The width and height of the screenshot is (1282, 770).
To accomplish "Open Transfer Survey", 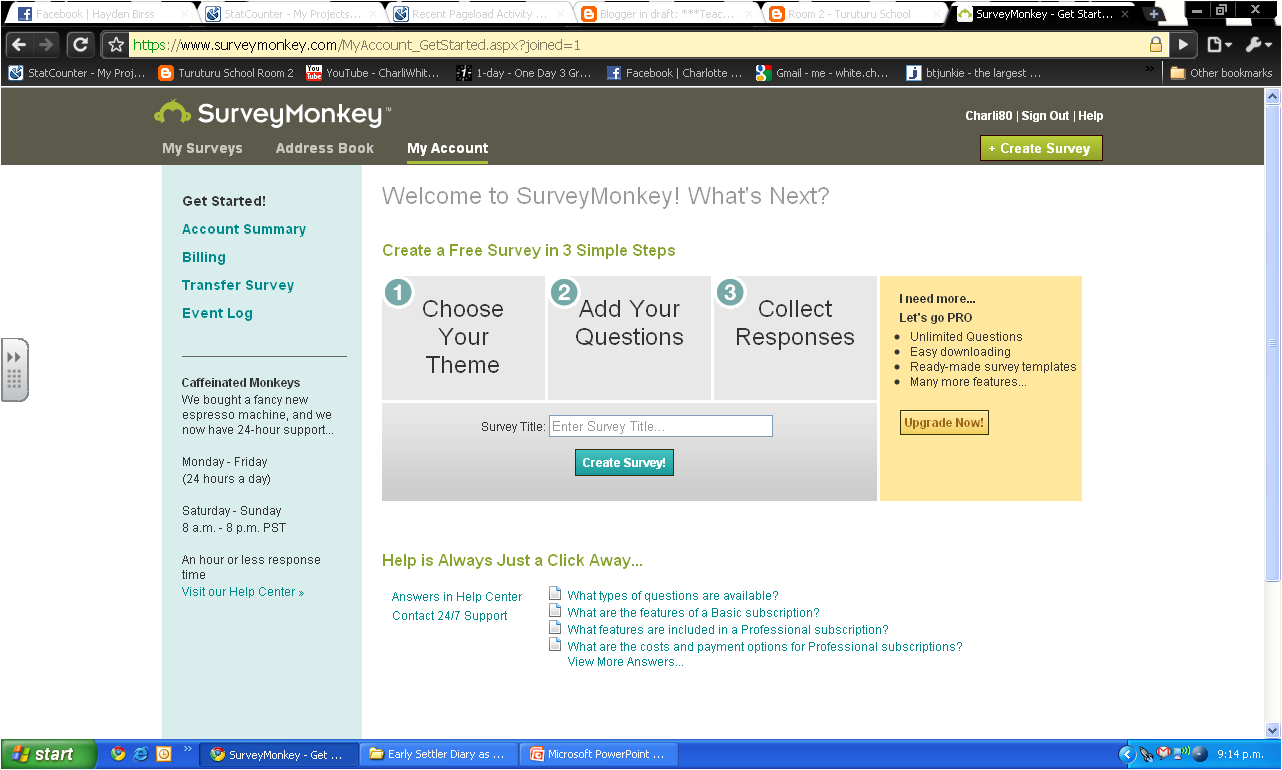I will 238,285.
